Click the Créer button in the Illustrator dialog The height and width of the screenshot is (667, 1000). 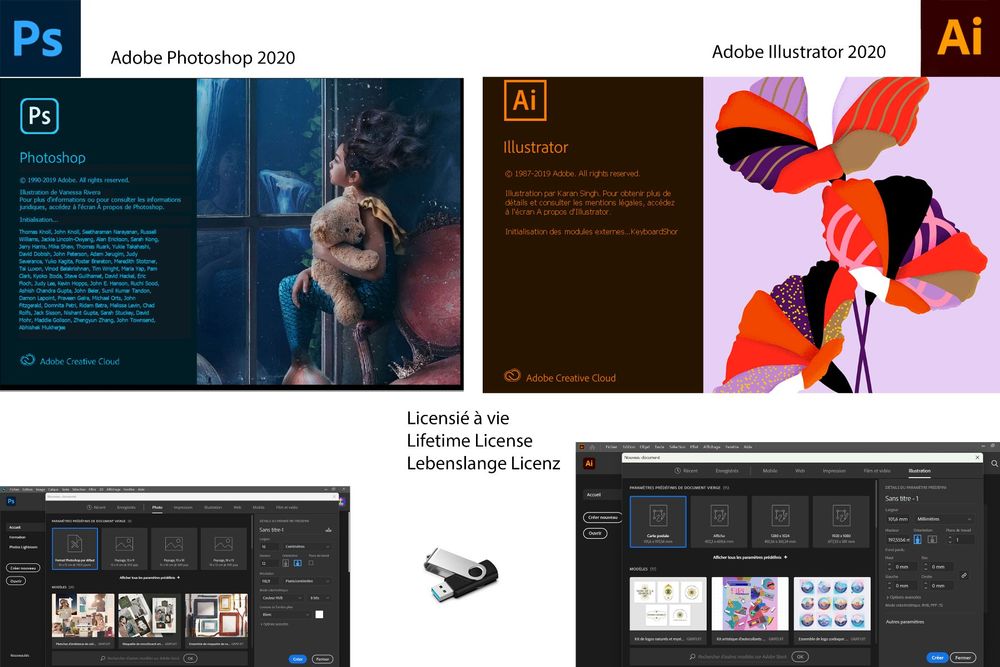pos(938,658)
